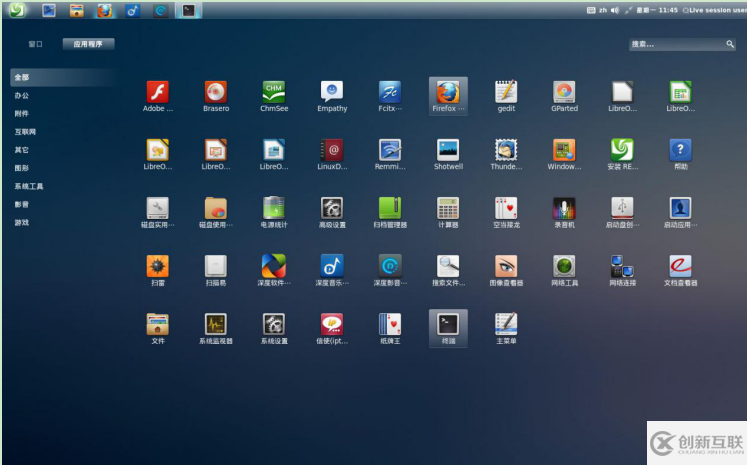Launch 归档管理器 archive manager
This screenshot has width=747, height=465.
390,208
